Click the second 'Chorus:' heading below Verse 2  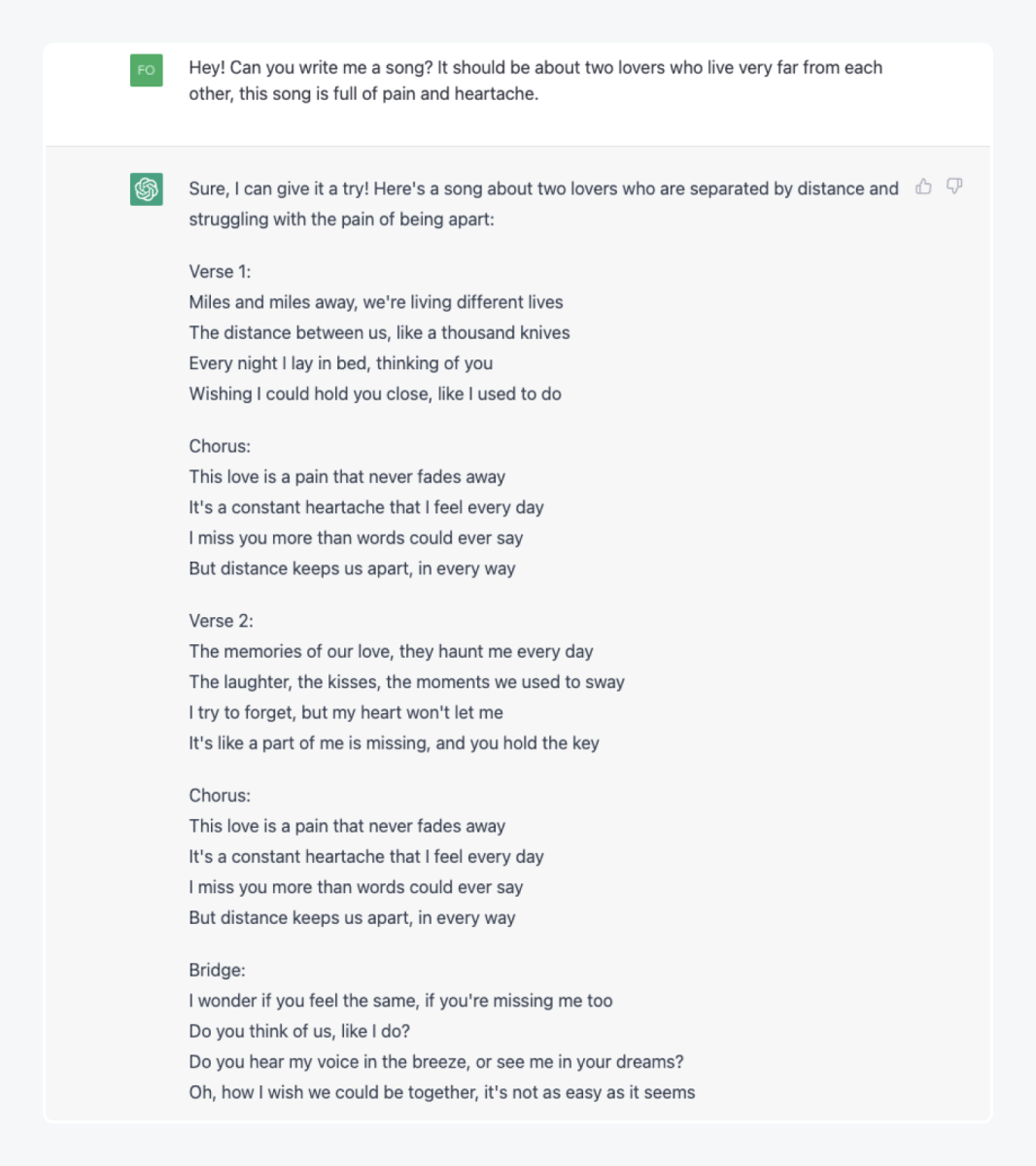tap(220, 796)
